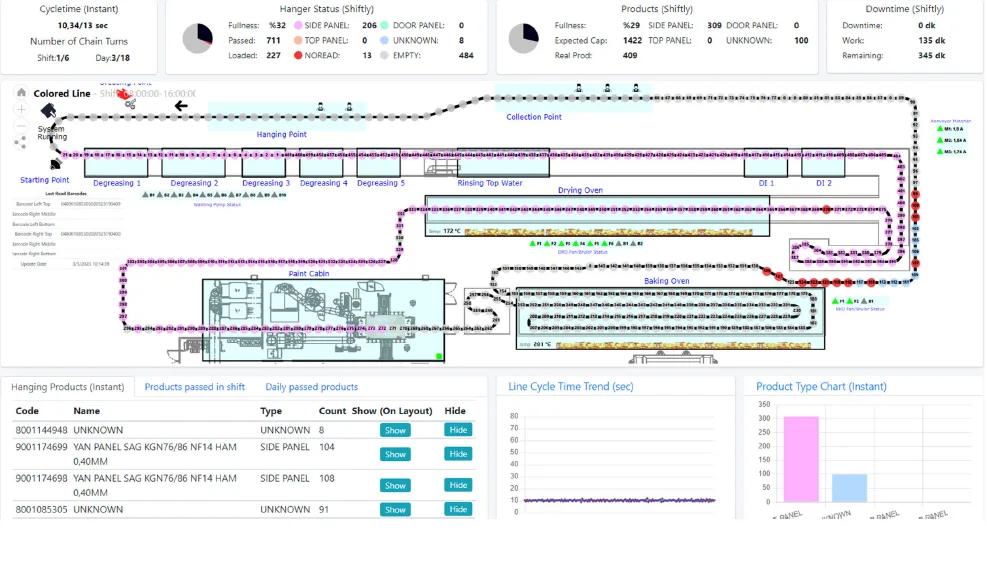The height and width of the screenshot is (567, 987).
Task: Click the Remaining downtime value 345 dk
Action: [932, 55]
